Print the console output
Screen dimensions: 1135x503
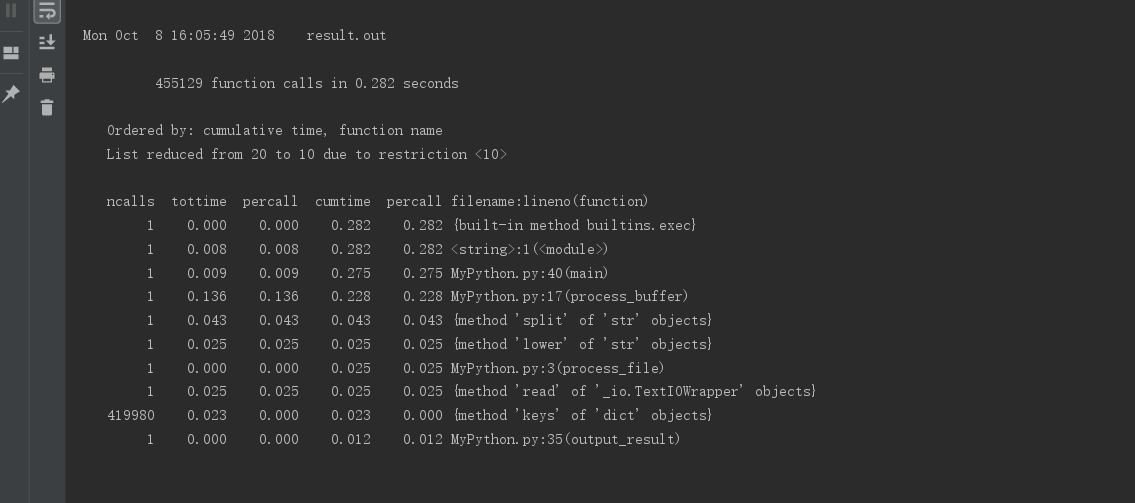47,75
